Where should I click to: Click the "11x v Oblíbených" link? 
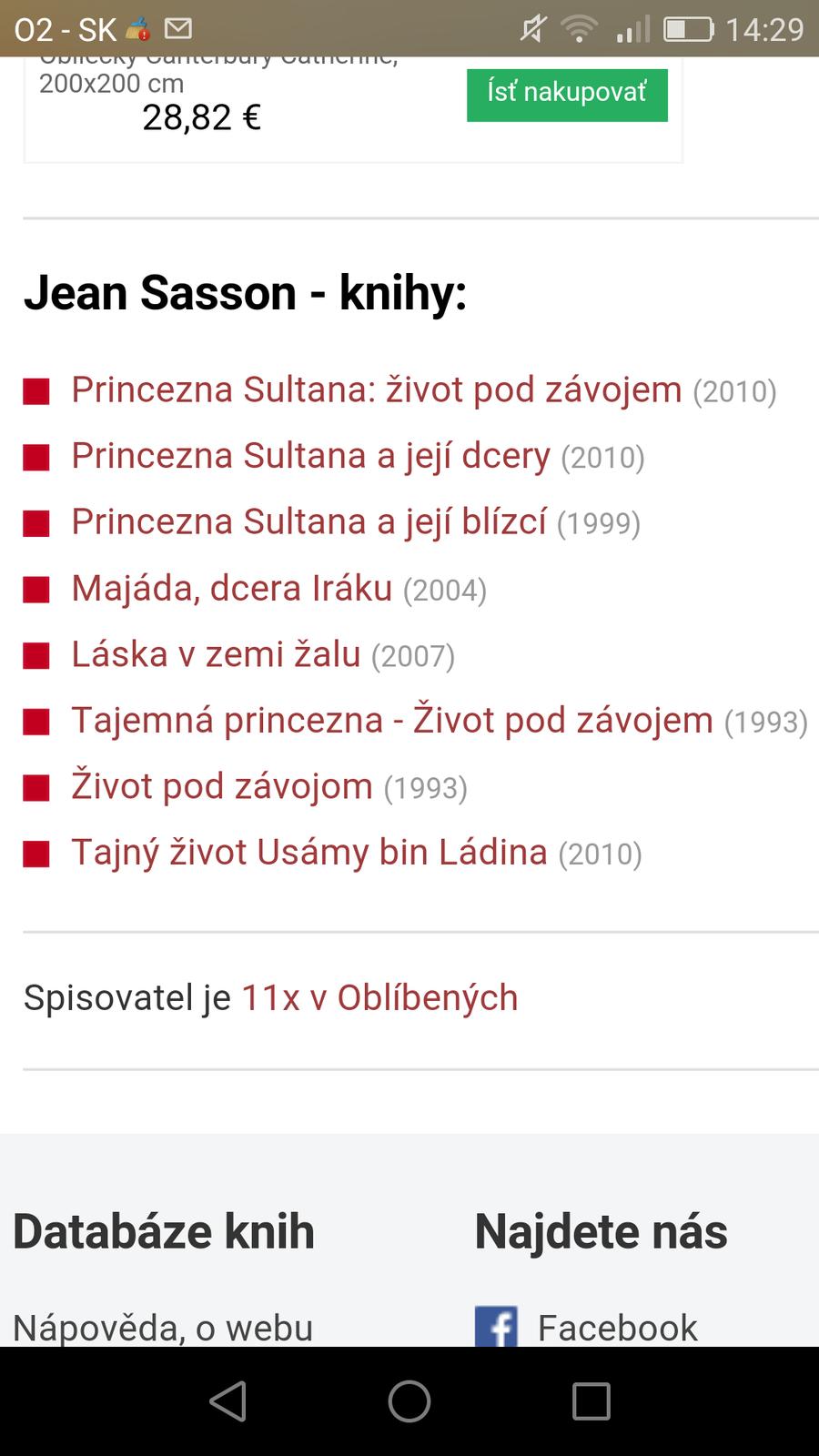point(379,998)
